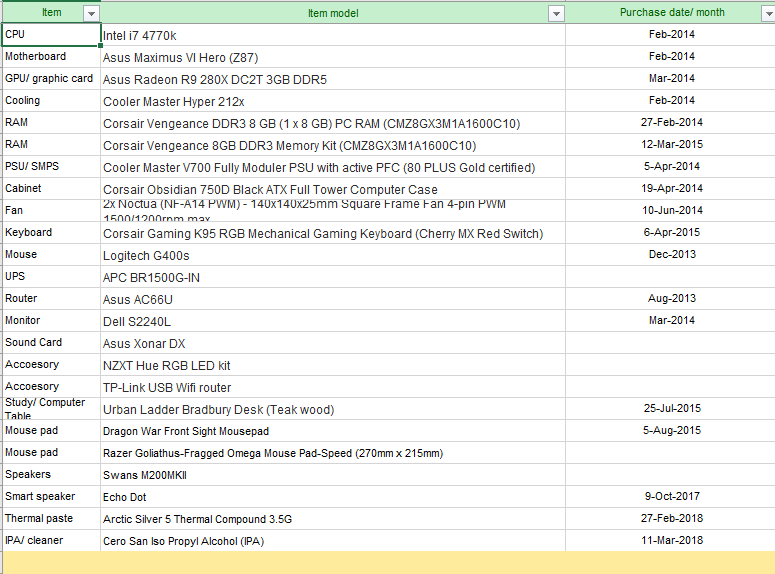Image resolution: width=775 pixels, height=574 pixels.
Task: Click the Dec-2013 date cell
Action: click(672, 255)
